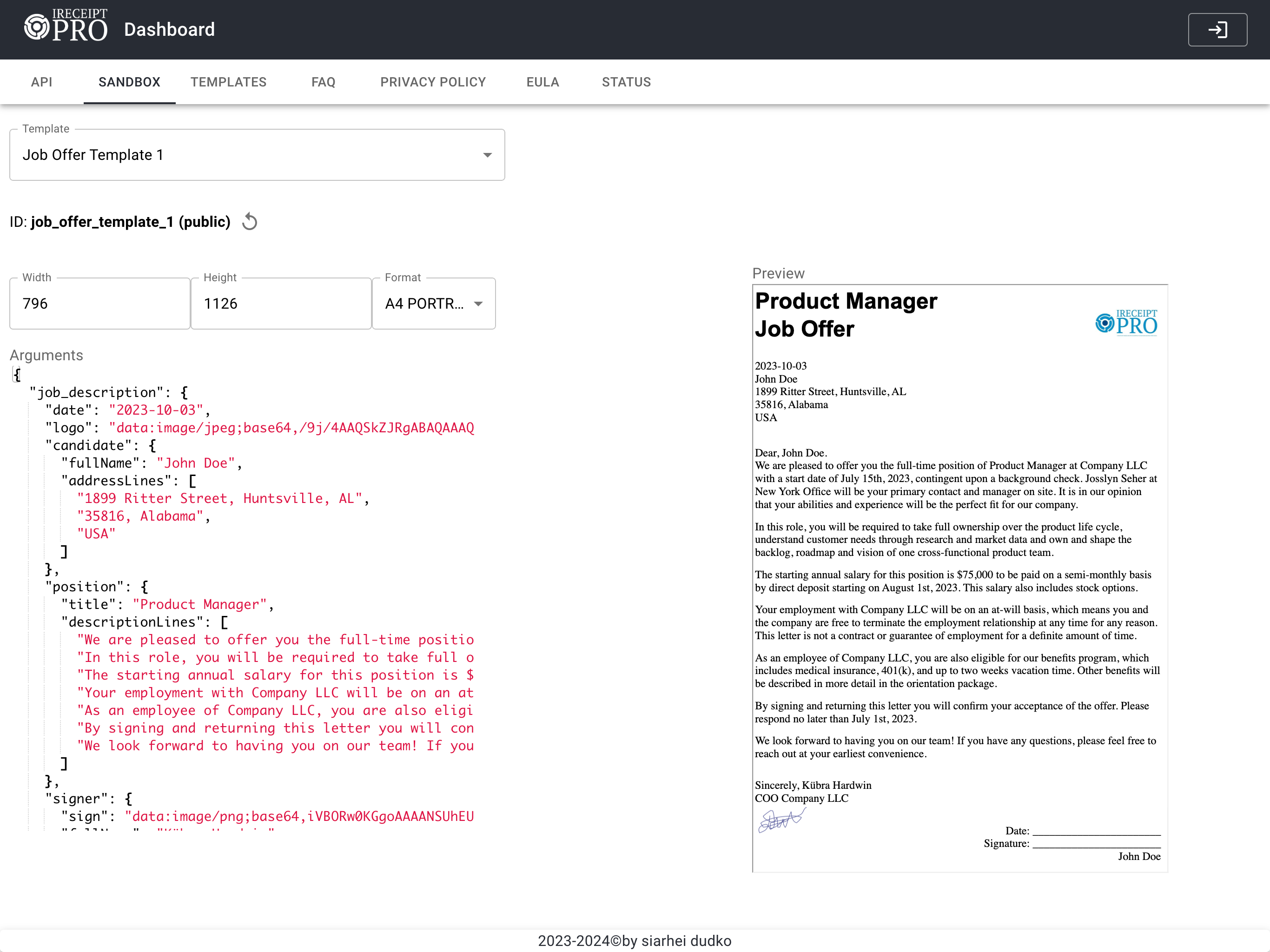Open the EULA tab

542,82
